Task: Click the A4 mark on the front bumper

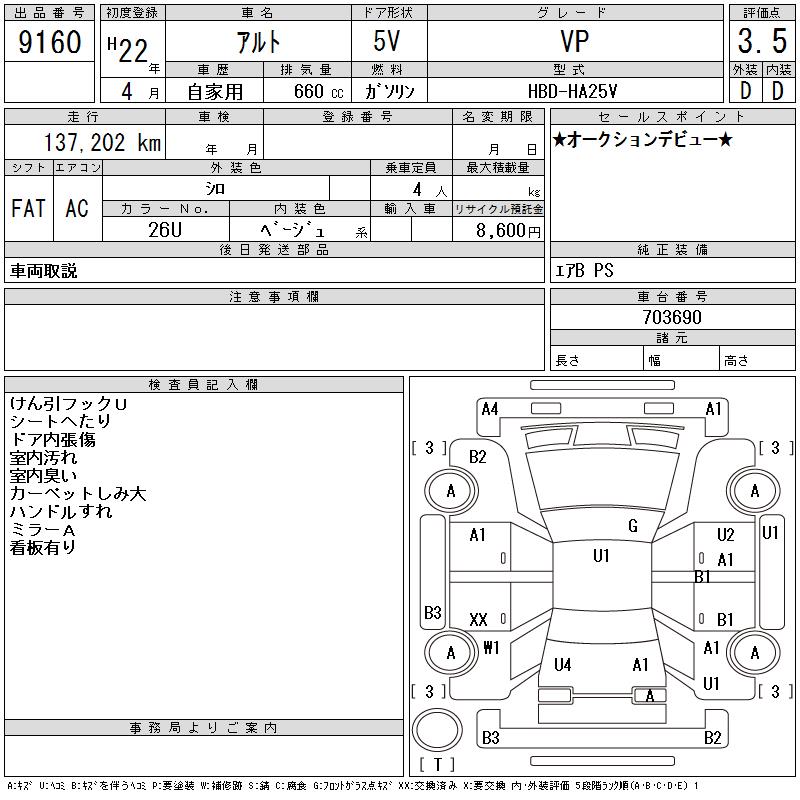Action: 489,408
